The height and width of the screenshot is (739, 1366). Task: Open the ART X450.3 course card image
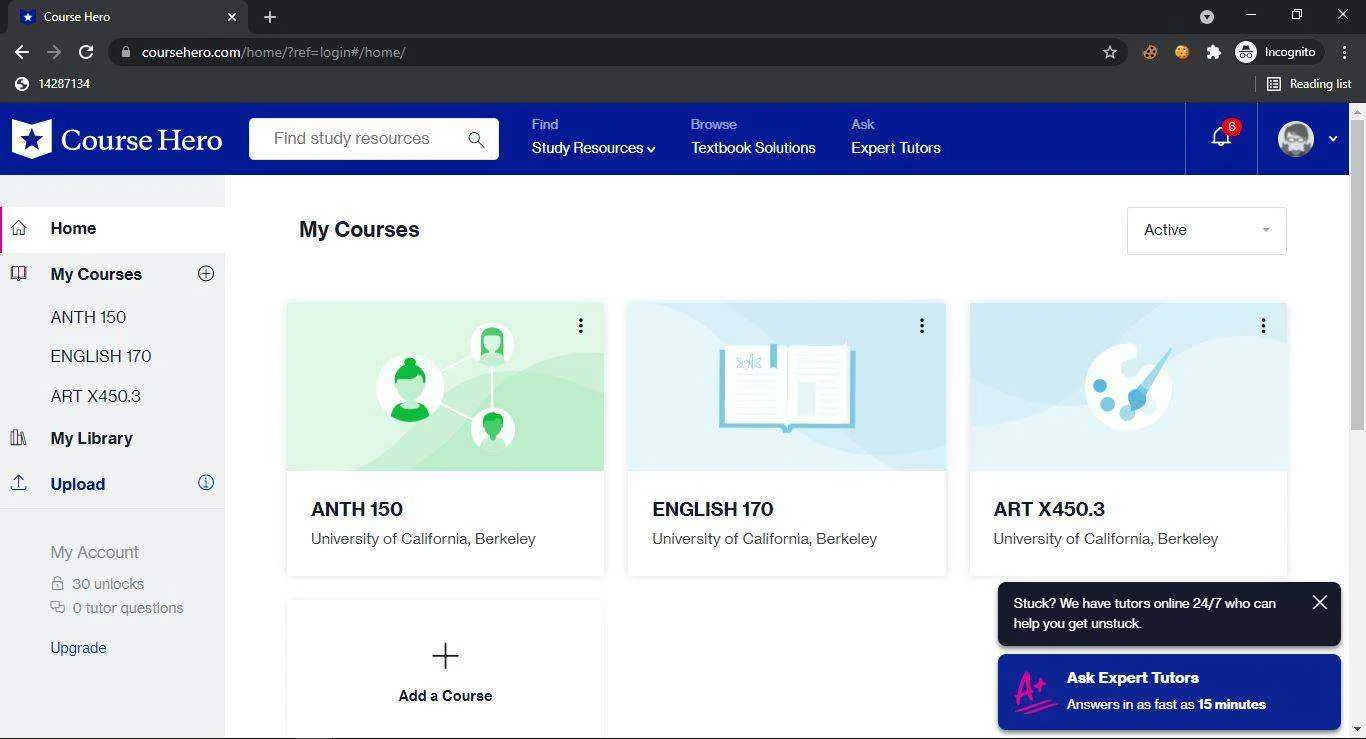point(1128,386)
